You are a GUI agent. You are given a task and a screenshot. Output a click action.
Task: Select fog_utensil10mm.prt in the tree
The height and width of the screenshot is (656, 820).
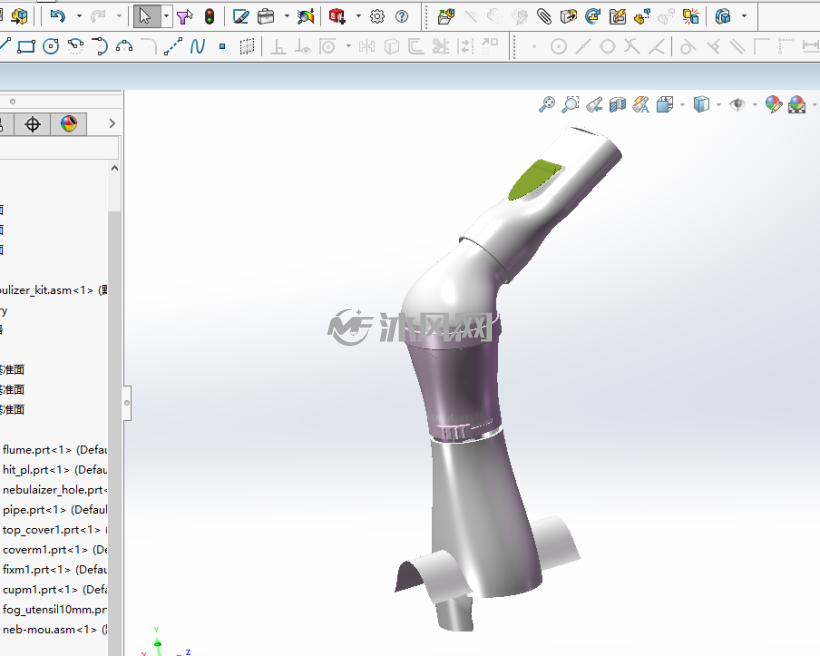(x=54, y=609)
